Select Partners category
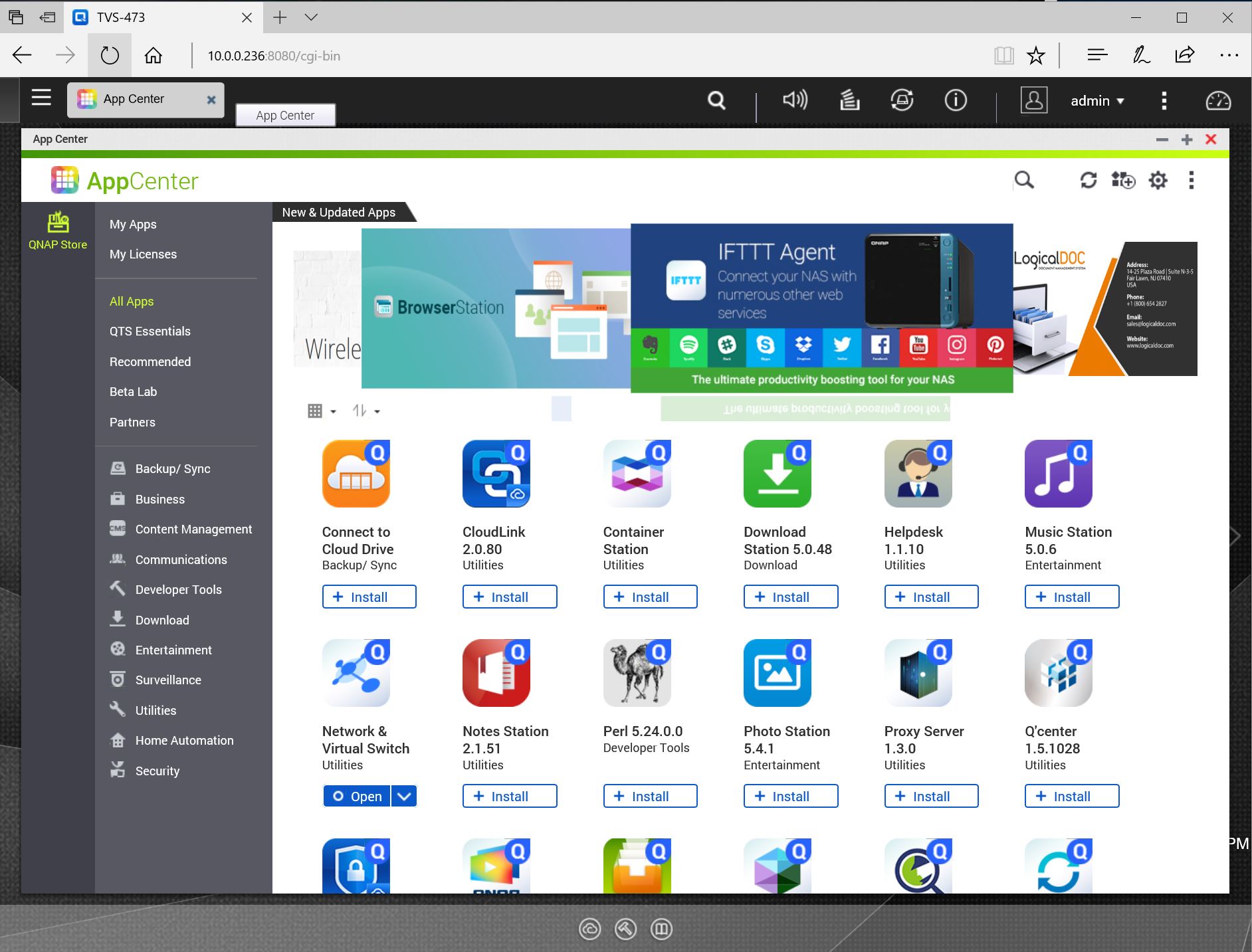This screenshot has height=952, width=1252. tap(132, 423)
